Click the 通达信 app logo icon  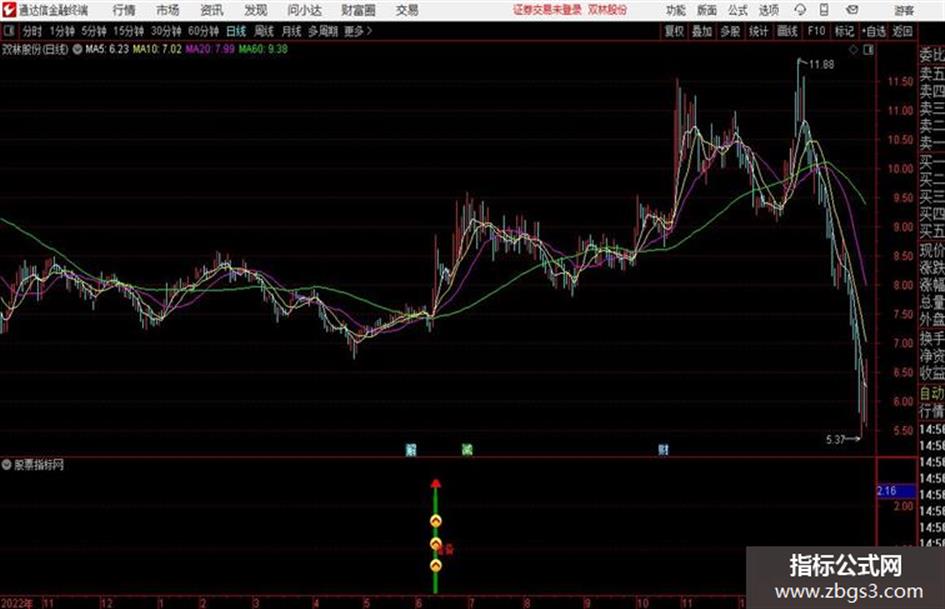tap(9, 10)
